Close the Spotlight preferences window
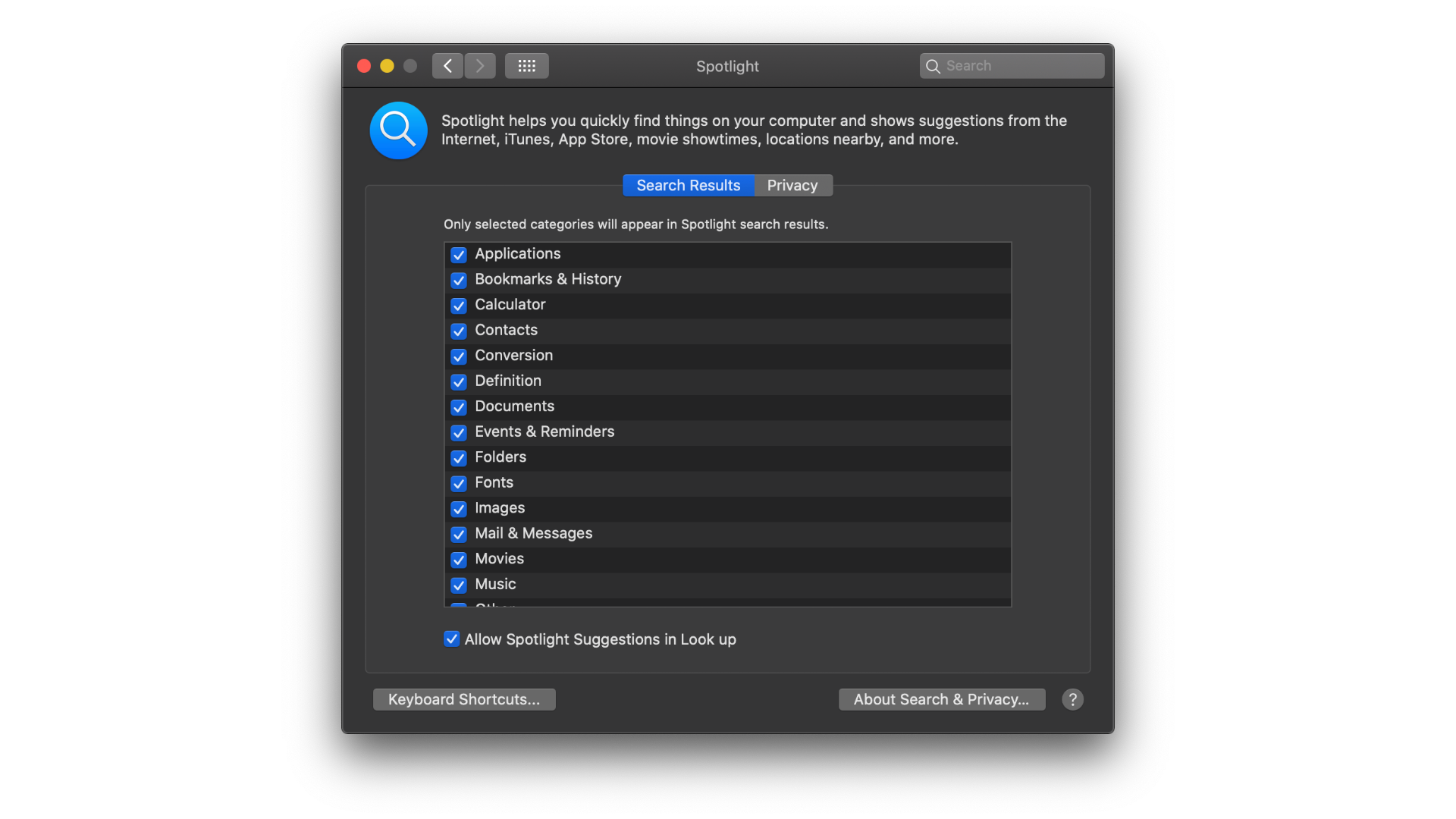Viewport: 1456px width, 819px height. (x=364, y=66)
